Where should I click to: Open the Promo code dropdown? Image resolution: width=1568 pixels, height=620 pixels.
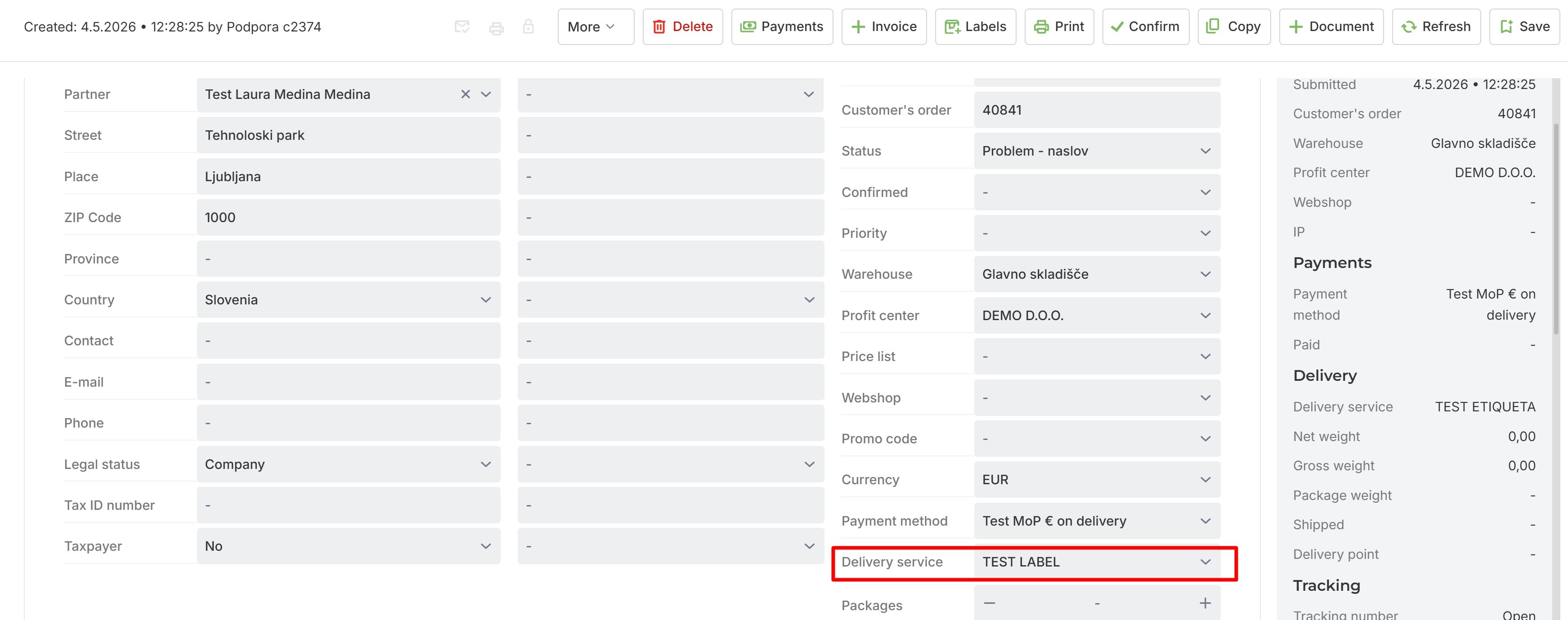pos(1097,439)
